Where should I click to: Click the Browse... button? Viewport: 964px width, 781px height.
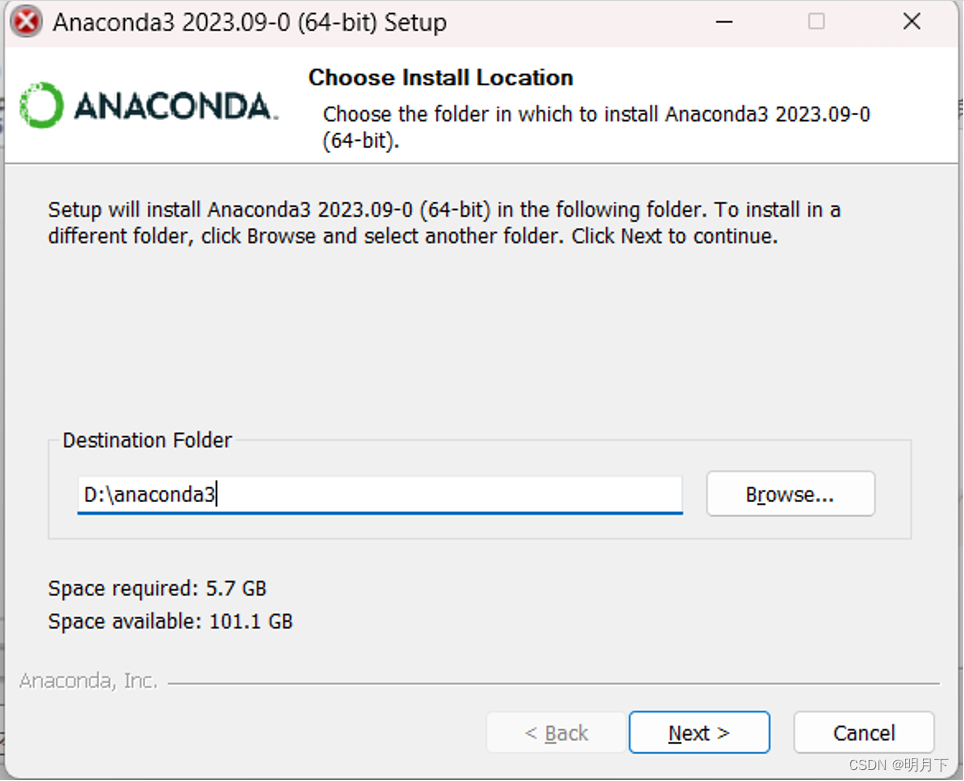click(x=790, y=493)
